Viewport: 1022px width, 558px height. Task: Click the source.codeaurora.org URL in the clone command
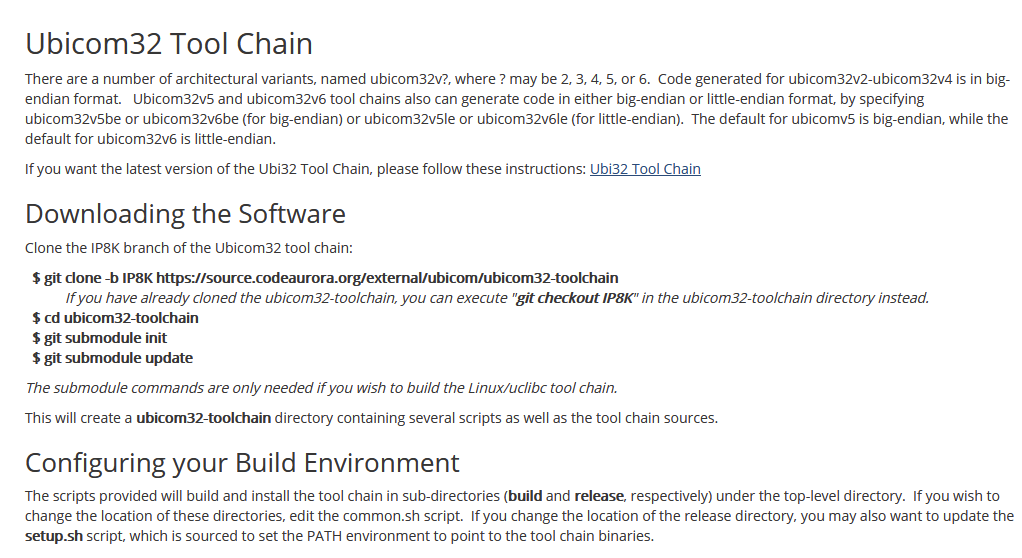[387, 278]
